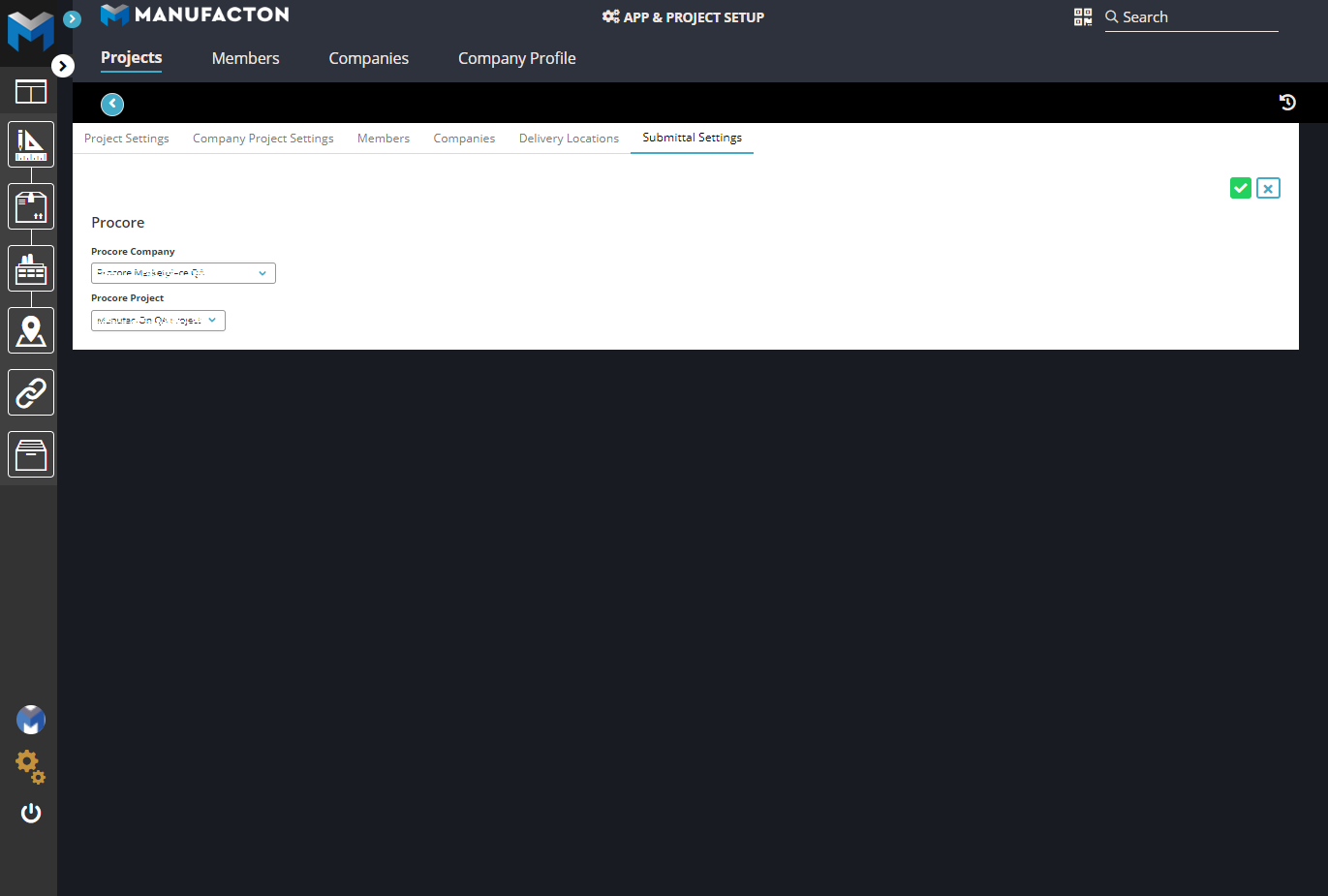The width and height of the screenshot is (1328, 896).
Task: Open the map location pin icon
Action: [31, 330]
